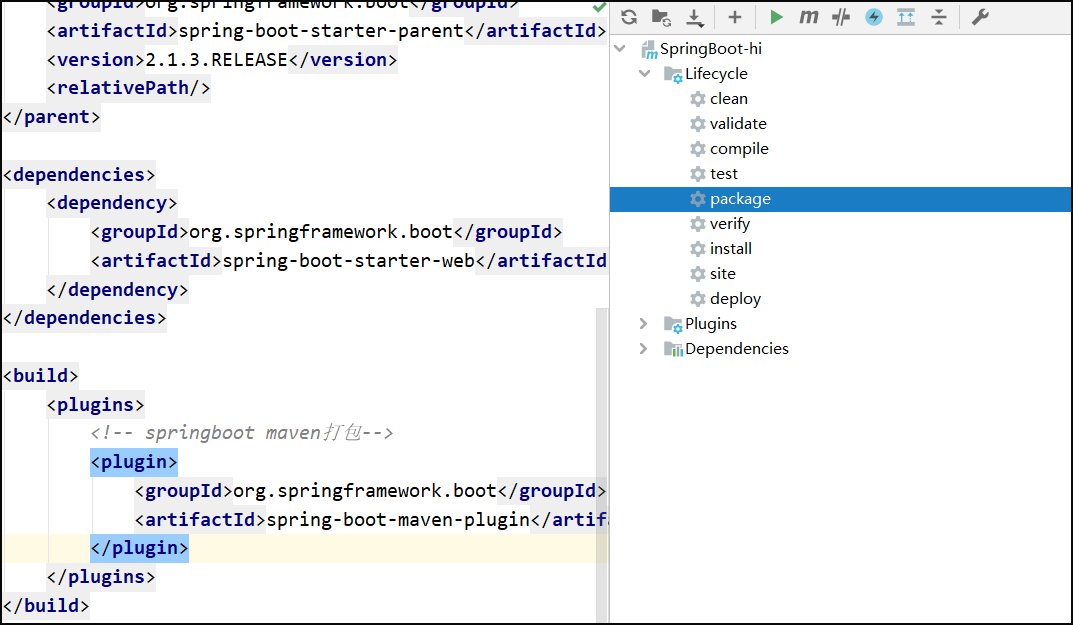The height and width of the screenshot is (625, 1073).
Task: Toggle offline mode icon
Action: [x=841, y=17]
